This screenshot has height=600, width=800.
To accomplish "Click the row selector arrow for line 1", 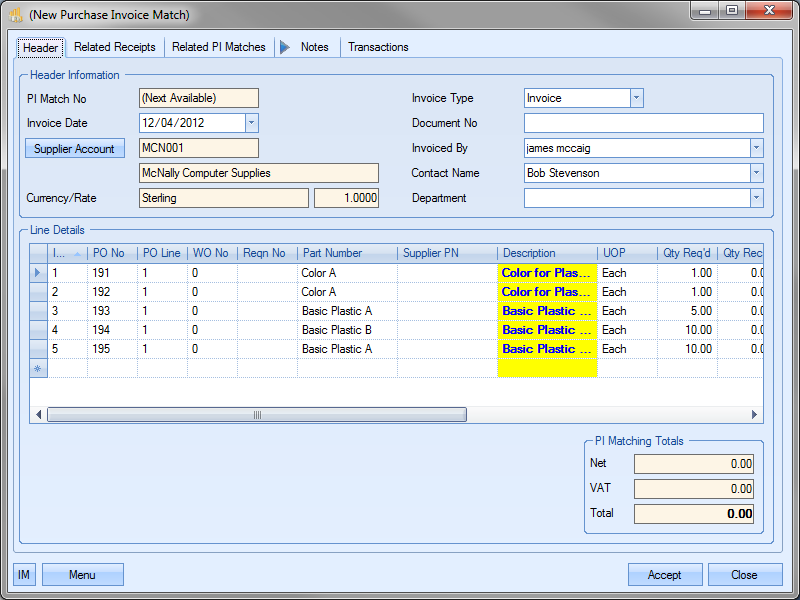I will point(38,273).
